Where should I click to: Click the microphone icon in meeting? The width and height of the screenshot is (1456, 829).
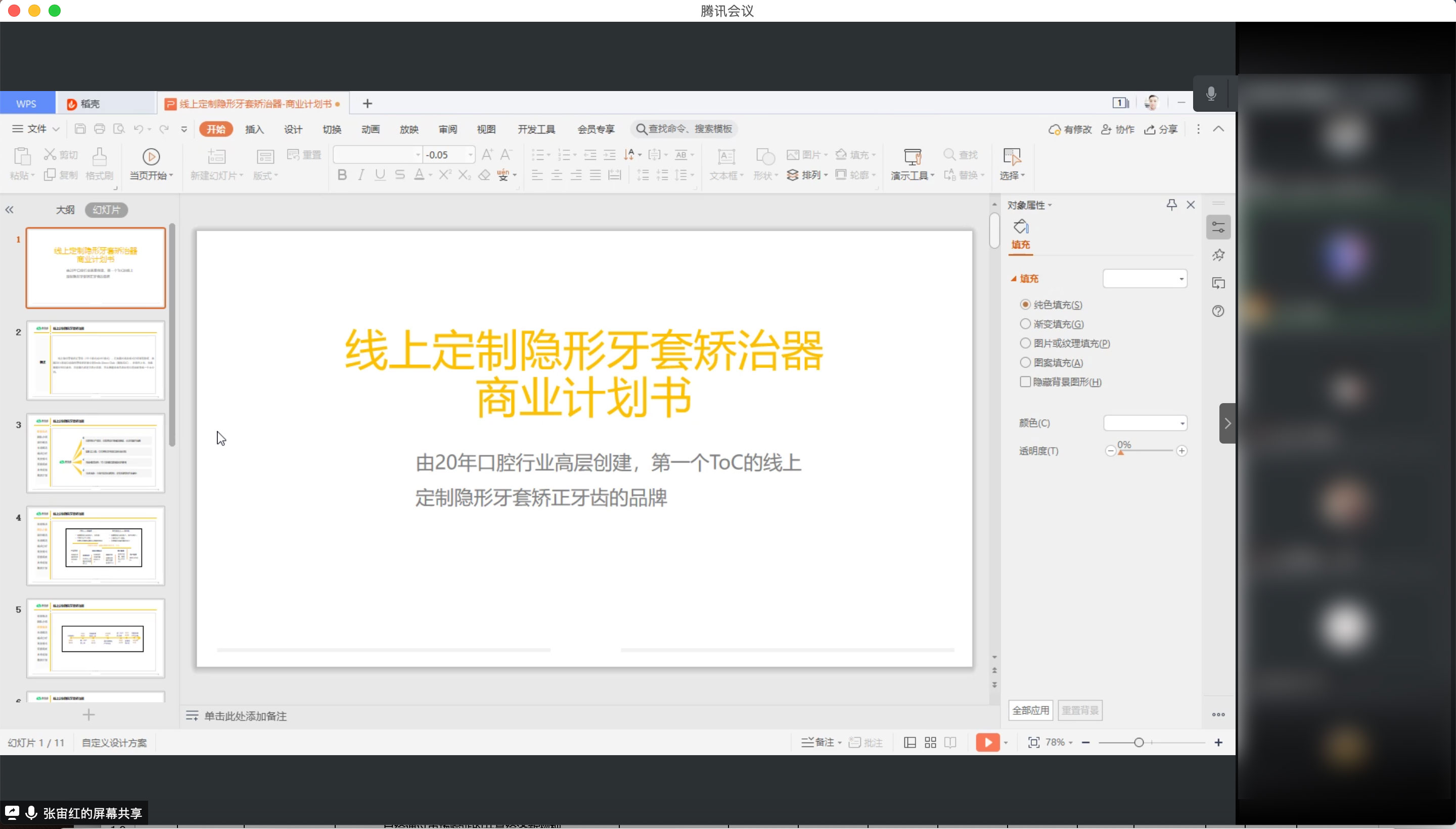point(1211,94)
